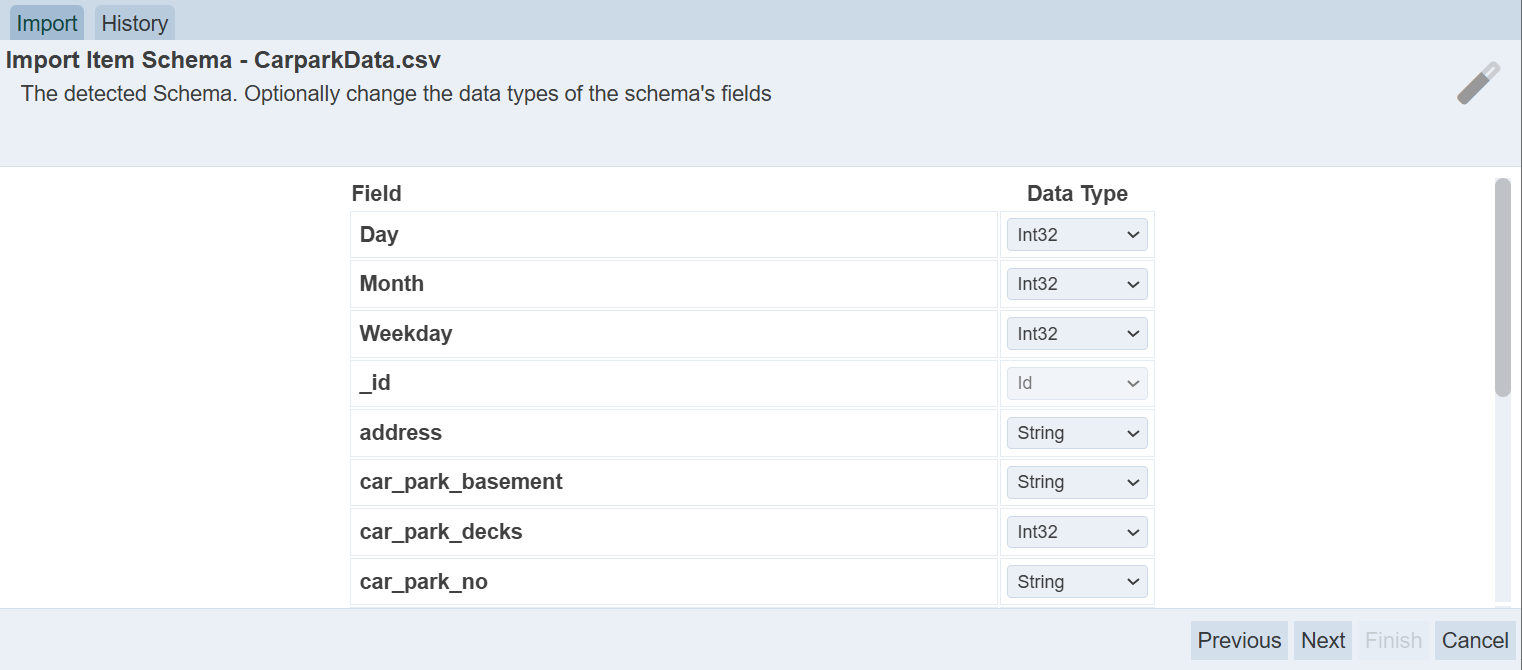Select the Weekday field name cell
Image resolution: width=1522 pixels, height=670 pixels.
point(674,334)
